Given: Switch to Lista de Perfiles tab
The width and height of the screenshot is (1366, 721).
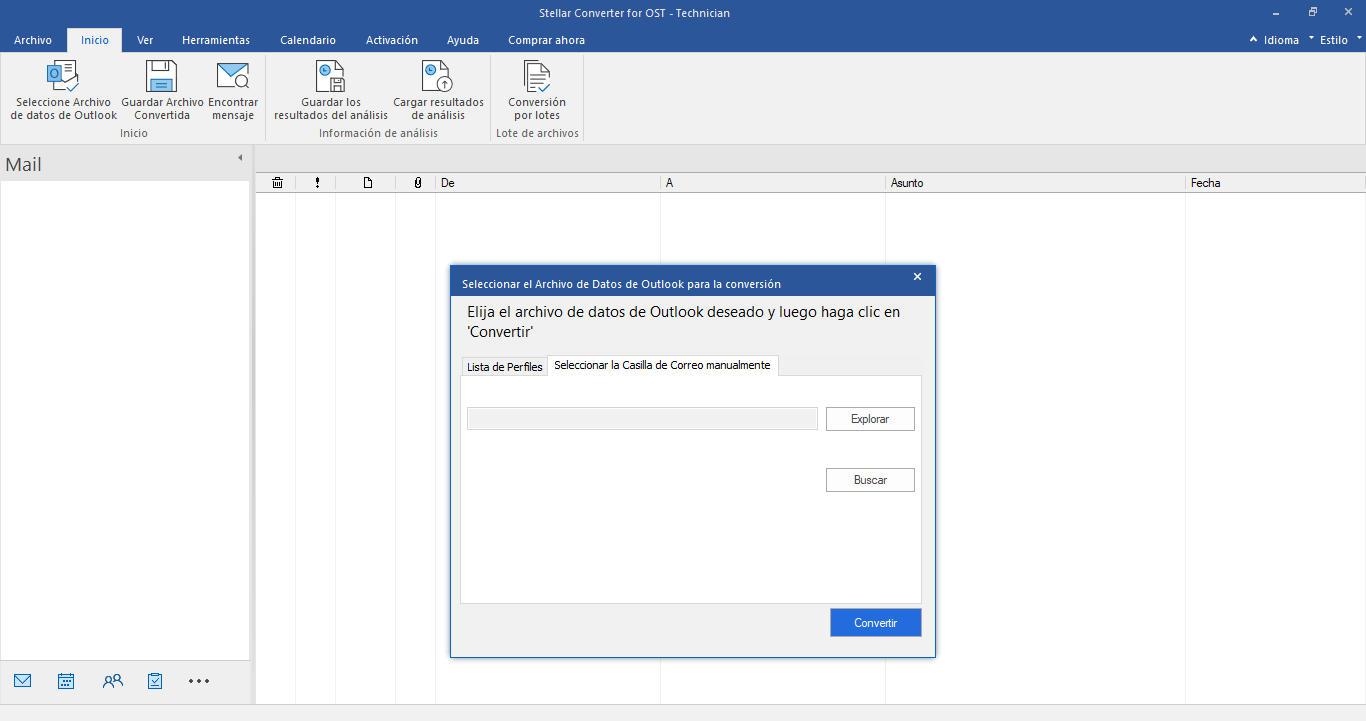Looking at the screenshot, I should click(x=505, y=367).
